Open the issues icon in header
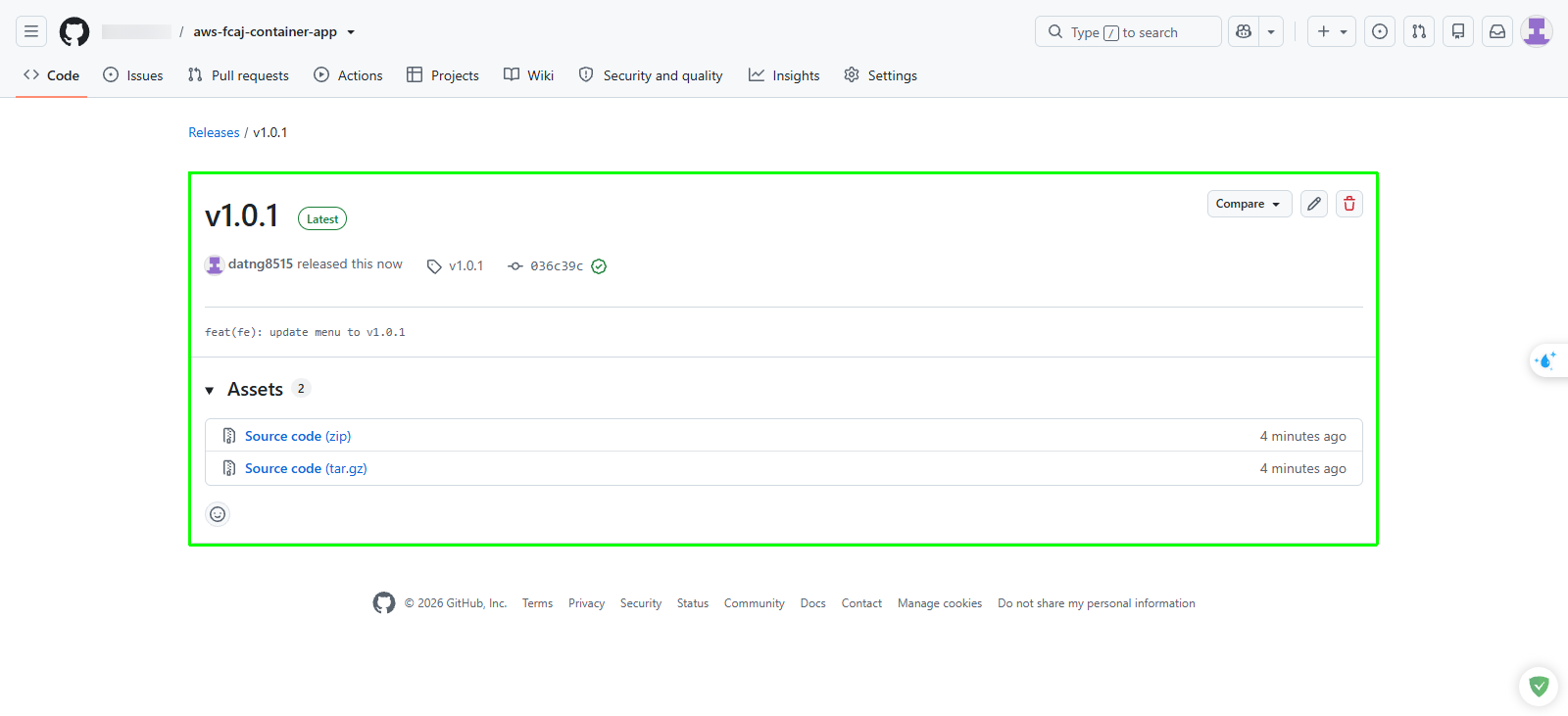The height and width of the screenshot is (716, 1568). pyautogui.click(x=1380, y=31)
